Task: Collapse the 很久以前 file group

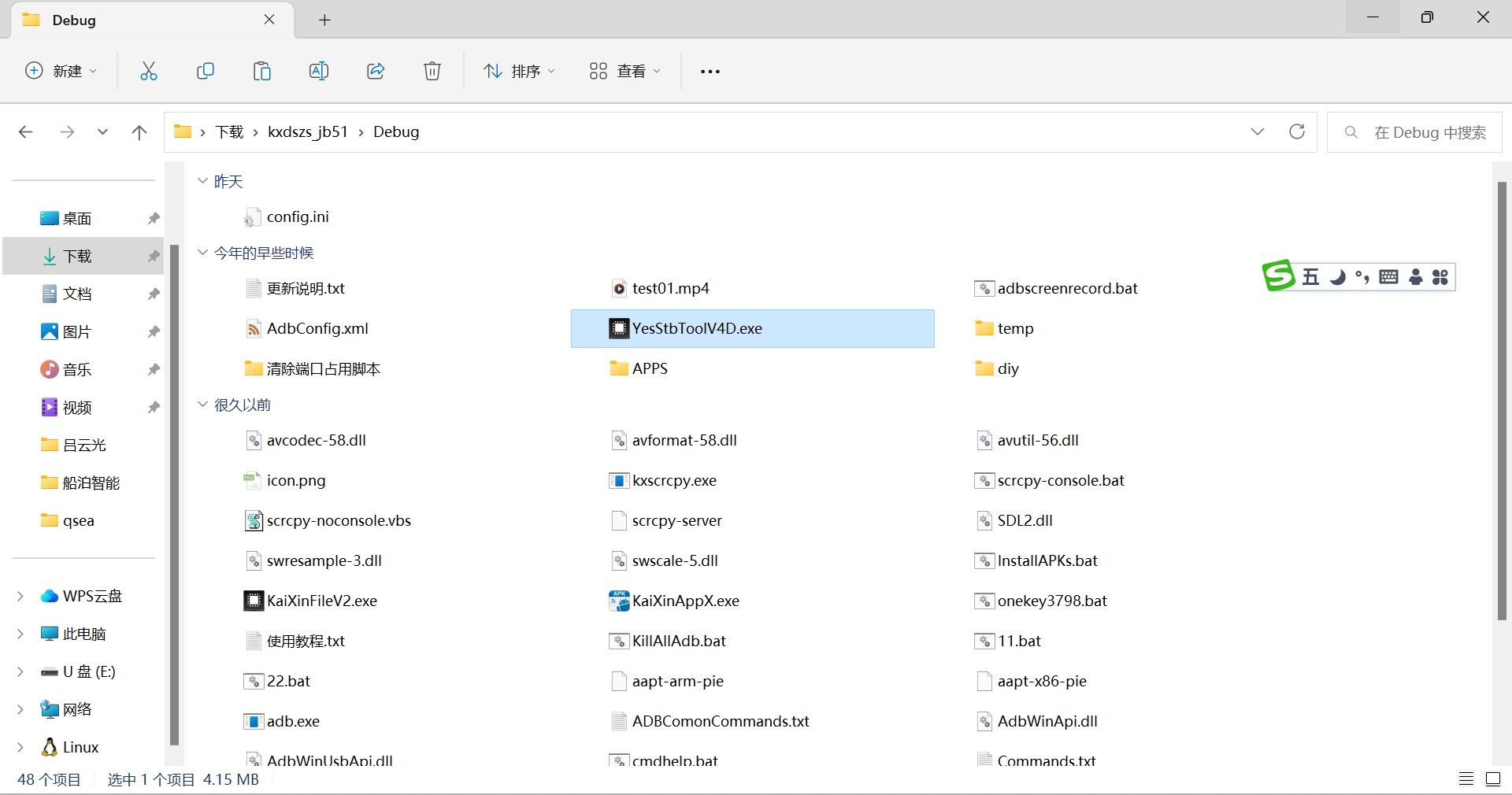Action: [x=202, y=405]
